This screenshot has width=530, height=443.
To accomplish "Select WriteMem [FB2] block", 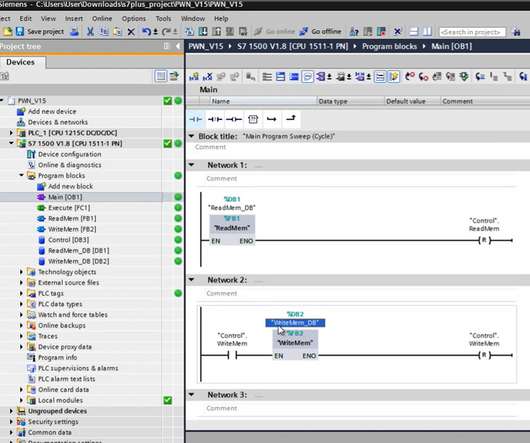I will coord(72,229).
